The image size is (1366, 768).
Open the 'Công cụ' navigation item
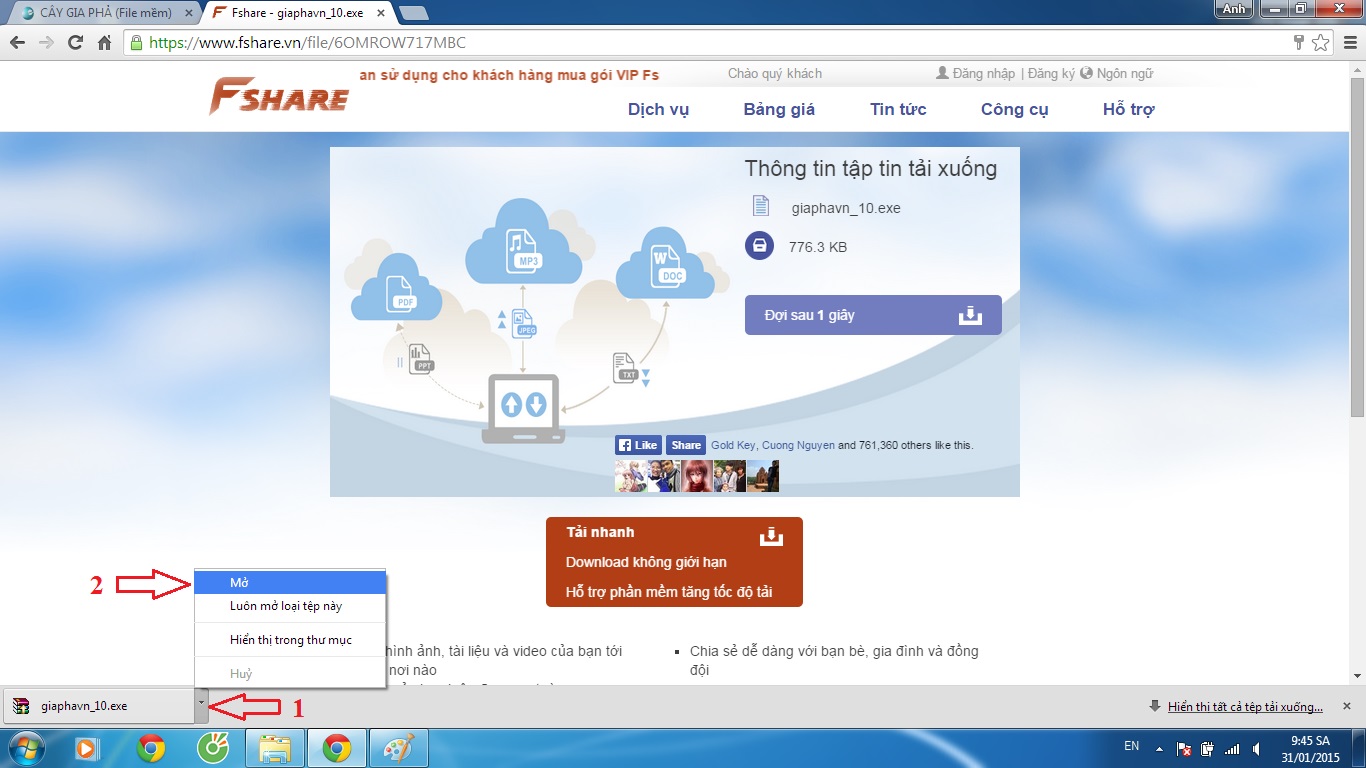[1014, 109]
